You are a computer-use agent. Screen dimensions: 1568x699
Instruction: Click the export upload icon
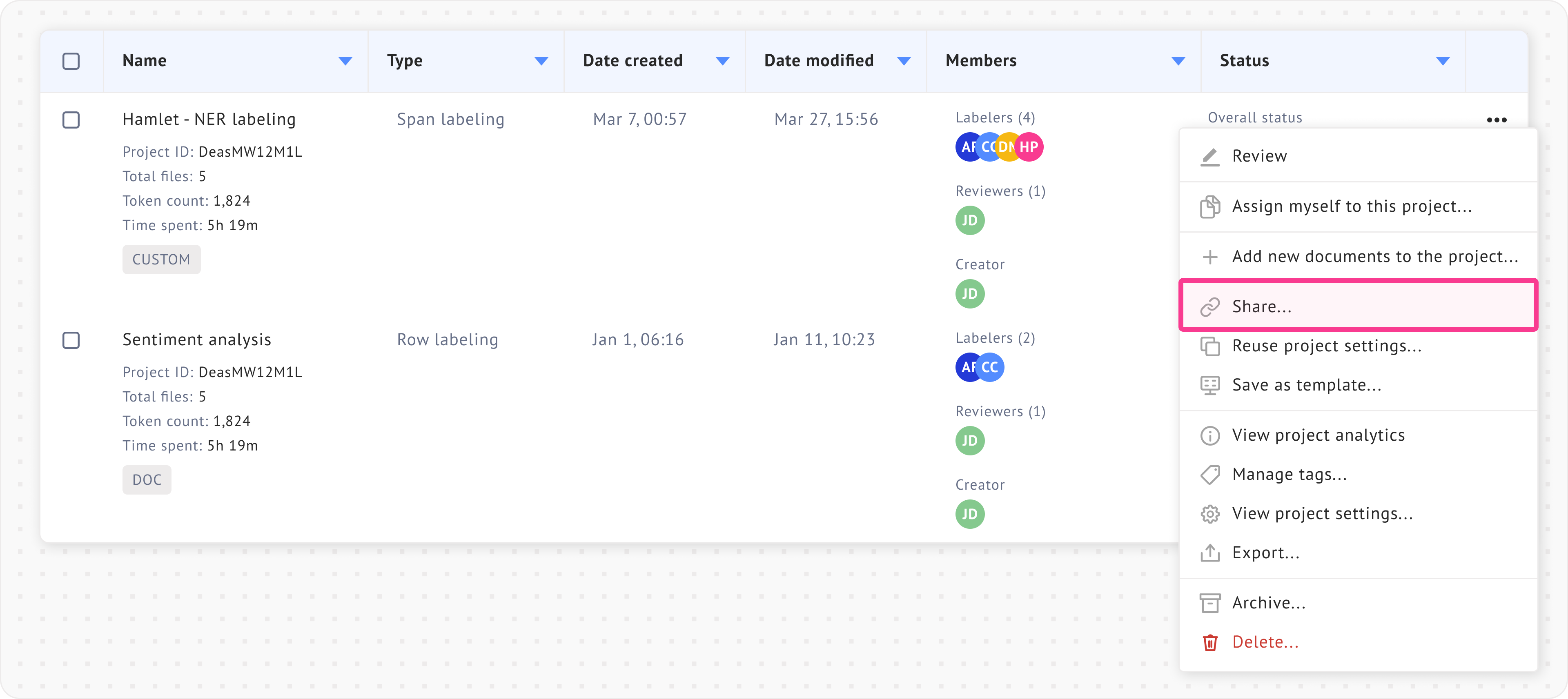(1209, 553)
